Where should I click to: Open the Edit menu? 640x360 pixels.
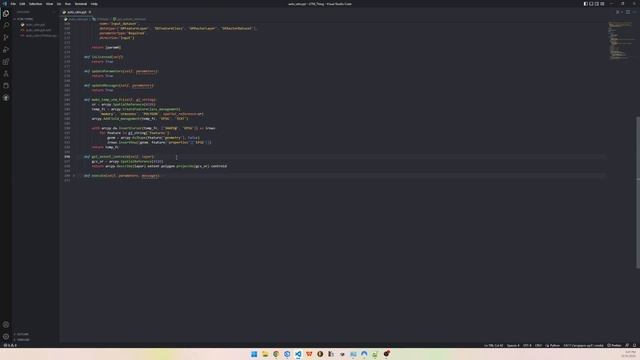pyautogui.click(x=22, y=4)
